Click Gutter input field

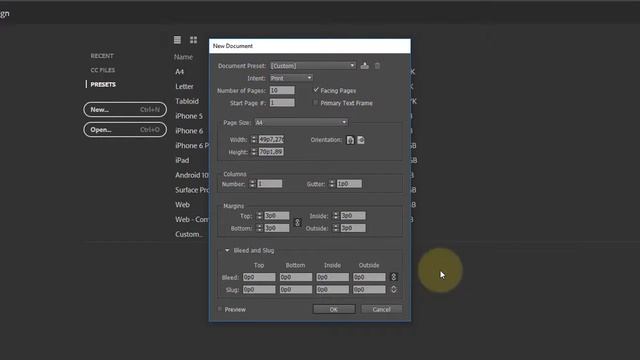click(349, 184)
